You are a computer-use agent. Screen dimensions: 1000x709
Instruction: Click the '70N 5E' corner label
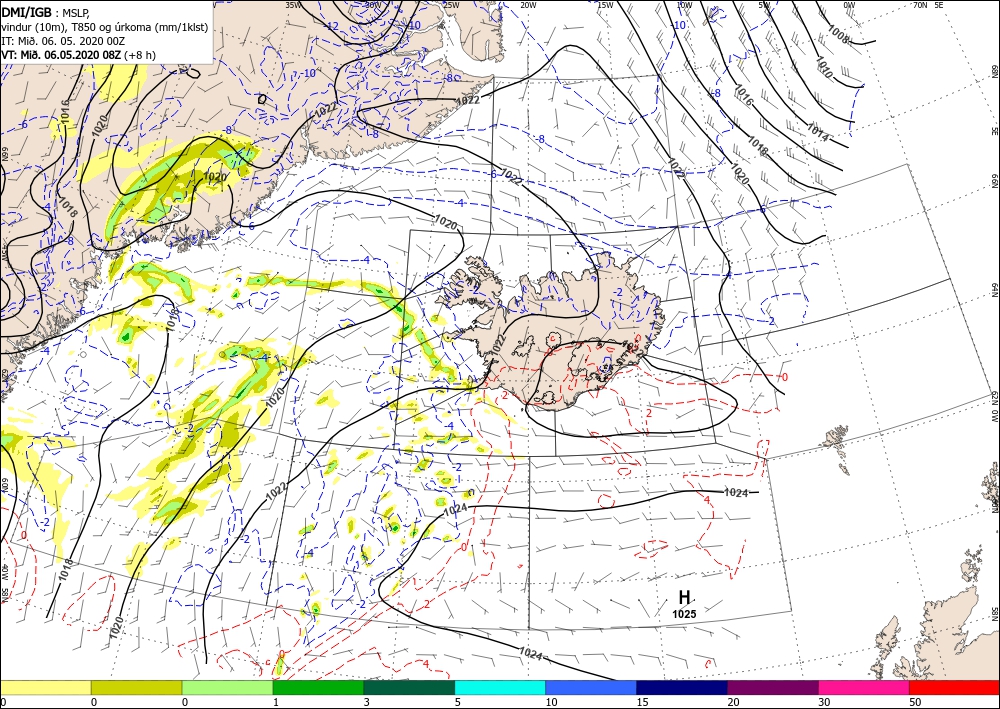(x=928, y=5)
